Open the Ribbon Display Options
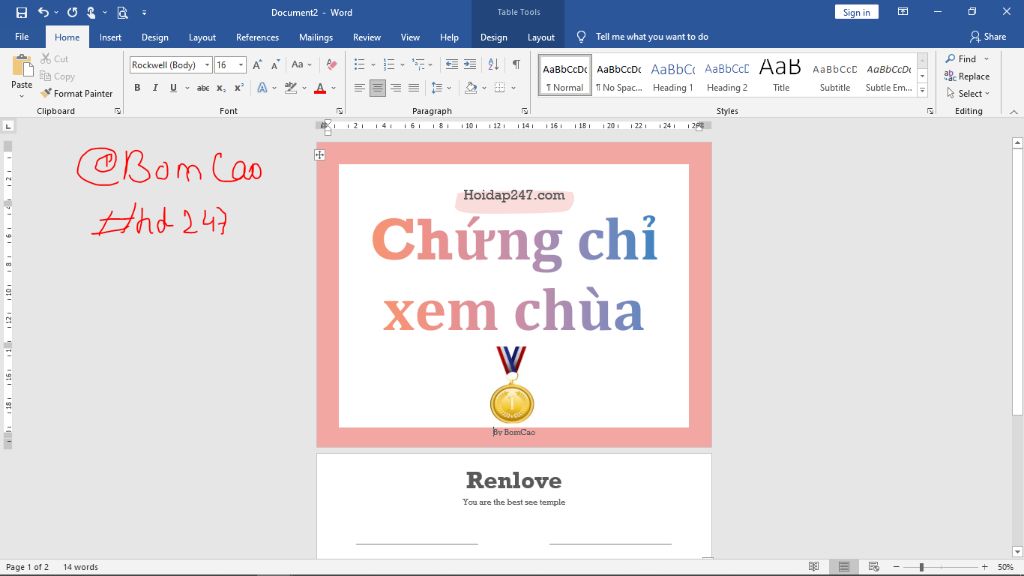Image resolution: width=1024 pixels, height=576 pixels. click(903, 12)
